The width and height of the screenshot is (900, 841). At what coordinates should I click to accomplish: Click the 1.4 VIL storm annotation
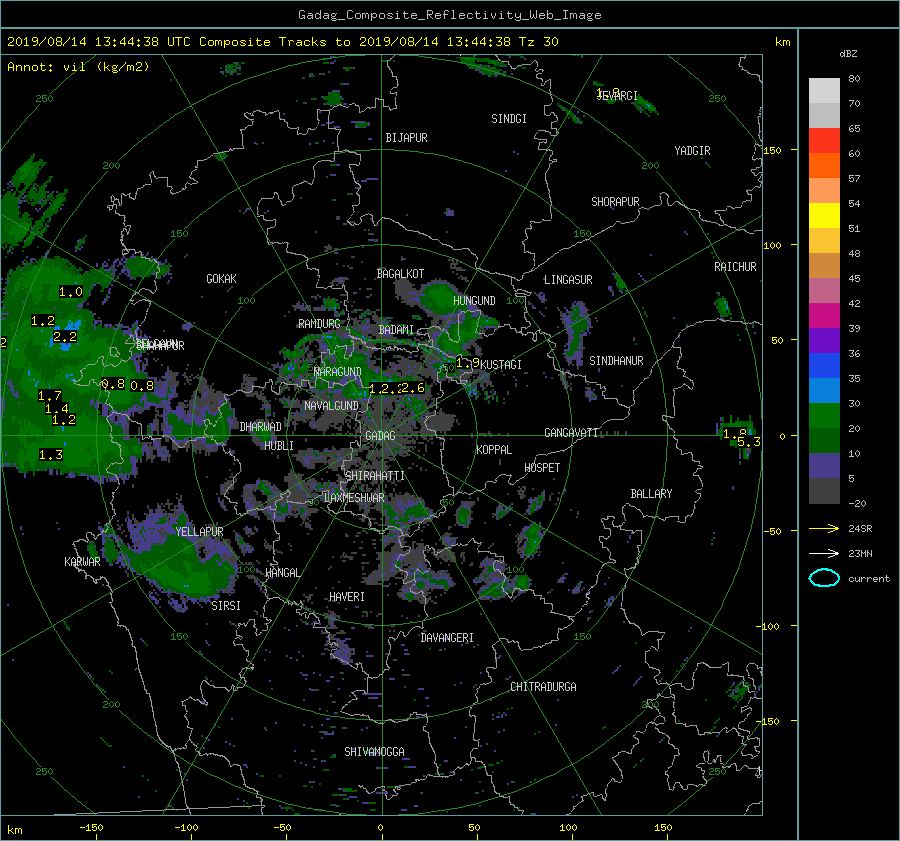(57, 408)
